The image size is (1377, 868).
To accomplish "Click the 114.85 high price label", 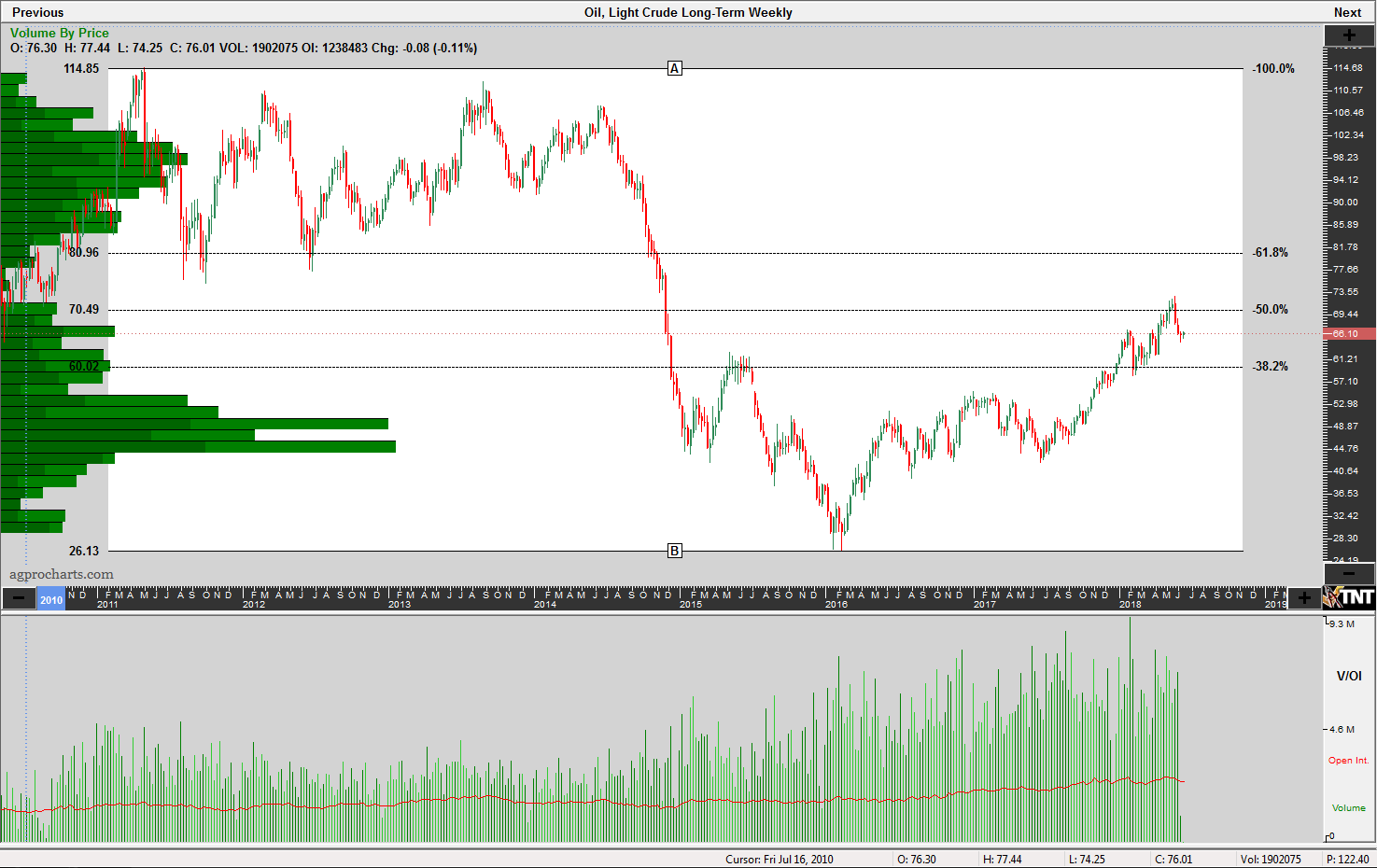I will point(81,68).
